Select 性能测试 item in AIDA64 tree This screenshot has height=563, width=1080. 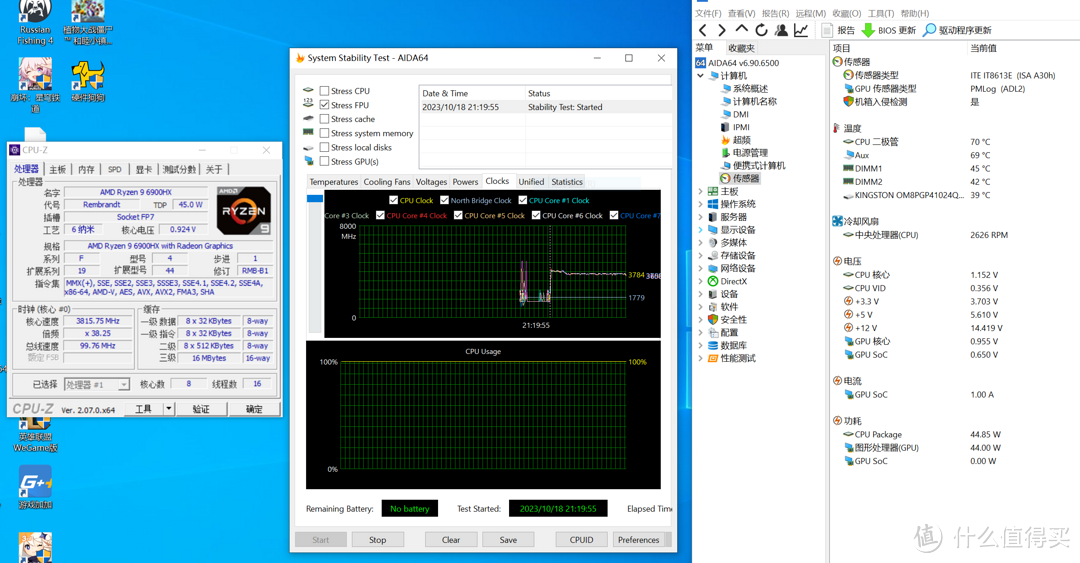coord(731,358)
